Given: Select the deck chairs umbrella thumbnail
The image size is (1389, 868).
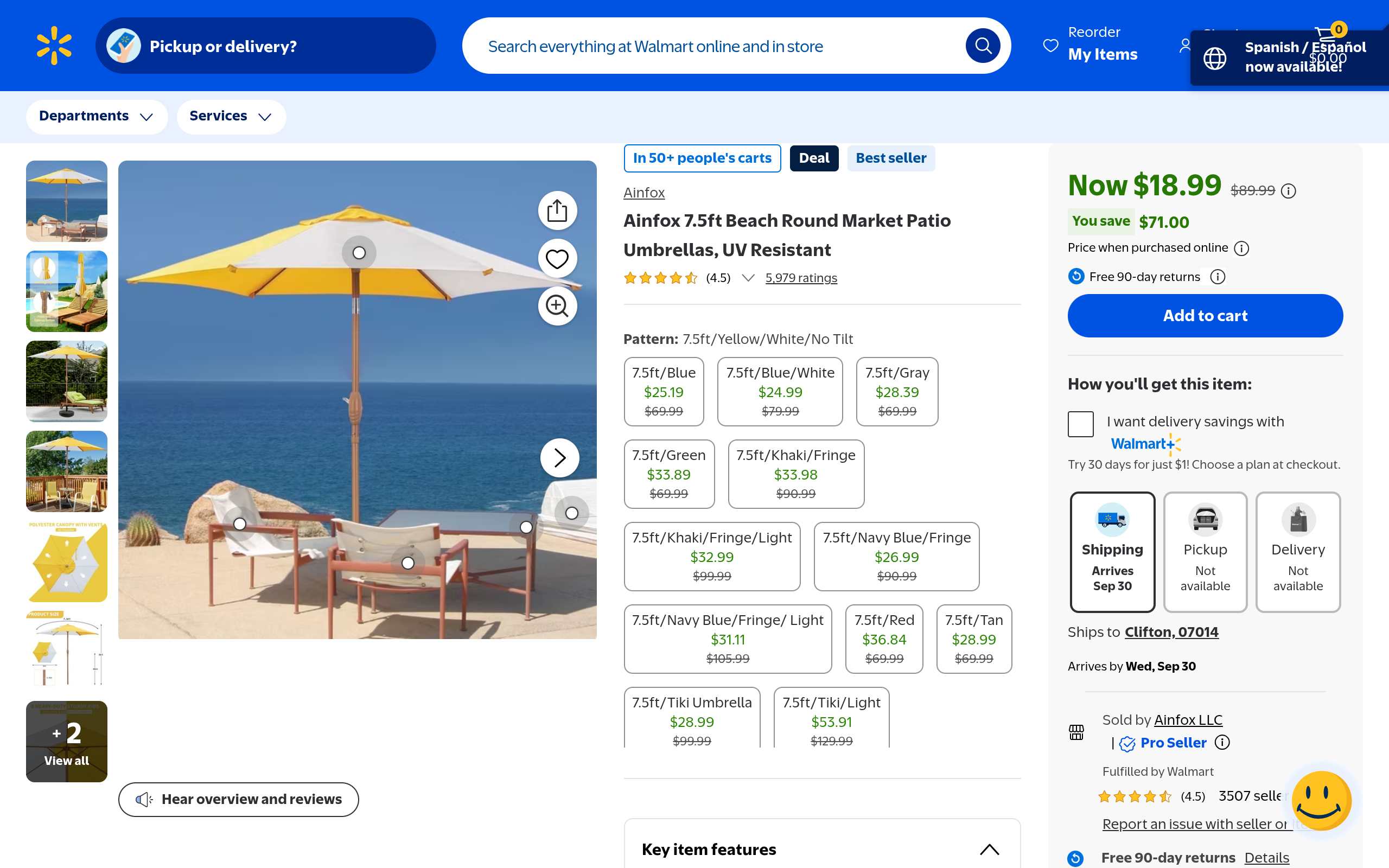Looking at the screenshot, I should click(67, 471).
